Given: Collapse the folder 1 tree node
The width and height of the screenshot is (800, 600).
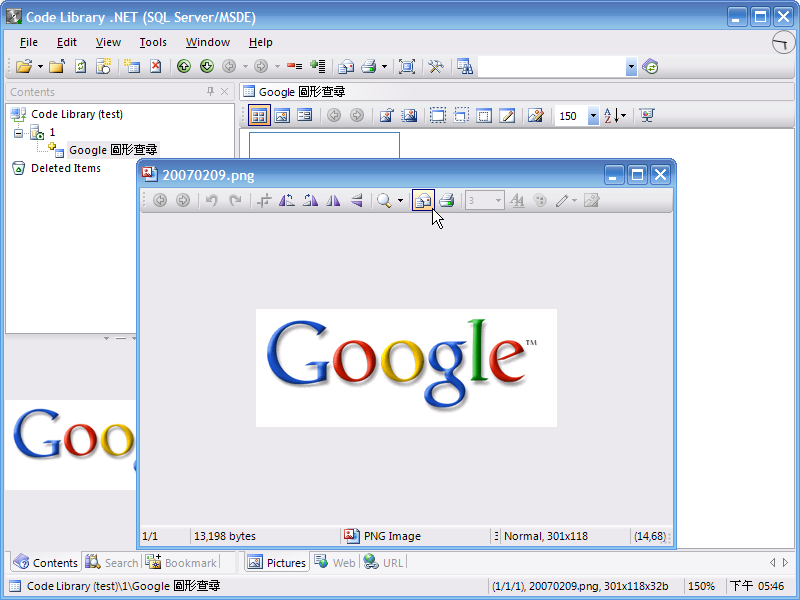Looking at the screenshot, I should 19,133.
